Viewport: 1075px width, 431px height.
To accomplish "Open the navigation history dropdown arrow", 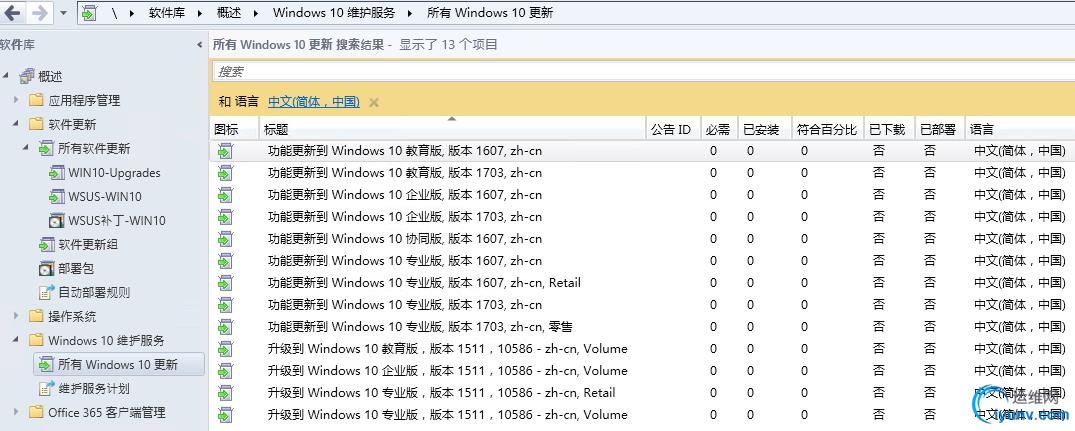I will click(x=63, y=13).
